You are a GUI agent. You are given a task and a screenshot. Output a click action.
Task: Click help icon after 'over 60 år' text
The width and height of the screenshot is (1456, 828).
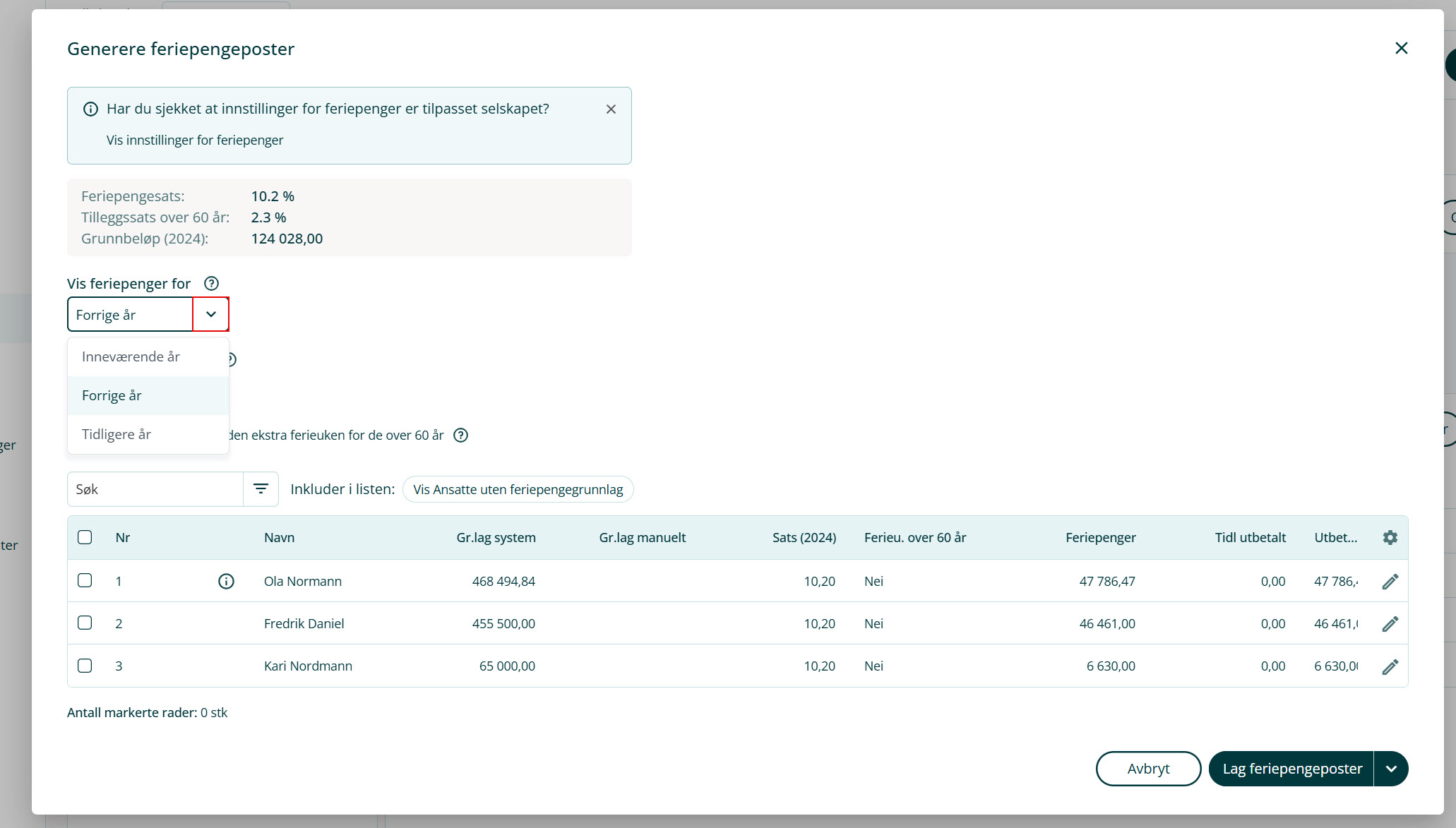[x=460, y=436]
